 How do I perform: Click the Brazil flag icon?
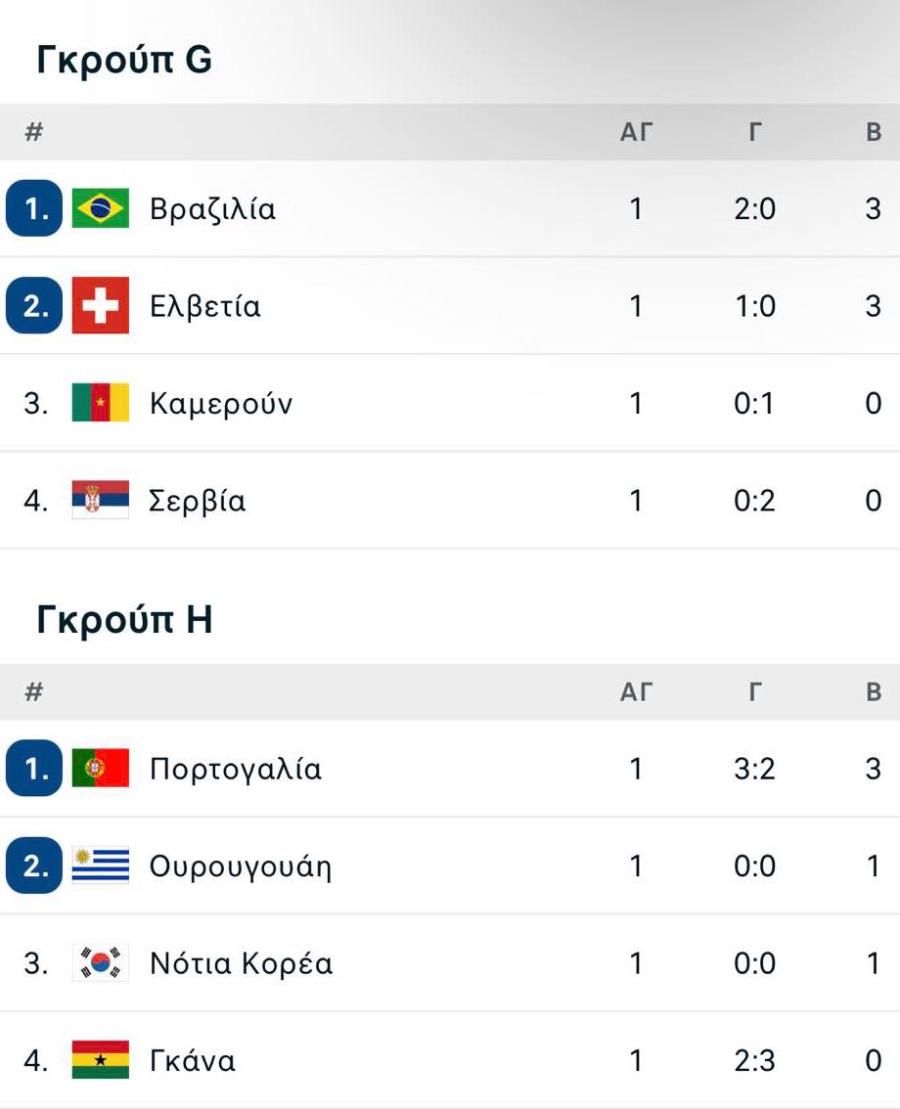(x=100, y=208)
